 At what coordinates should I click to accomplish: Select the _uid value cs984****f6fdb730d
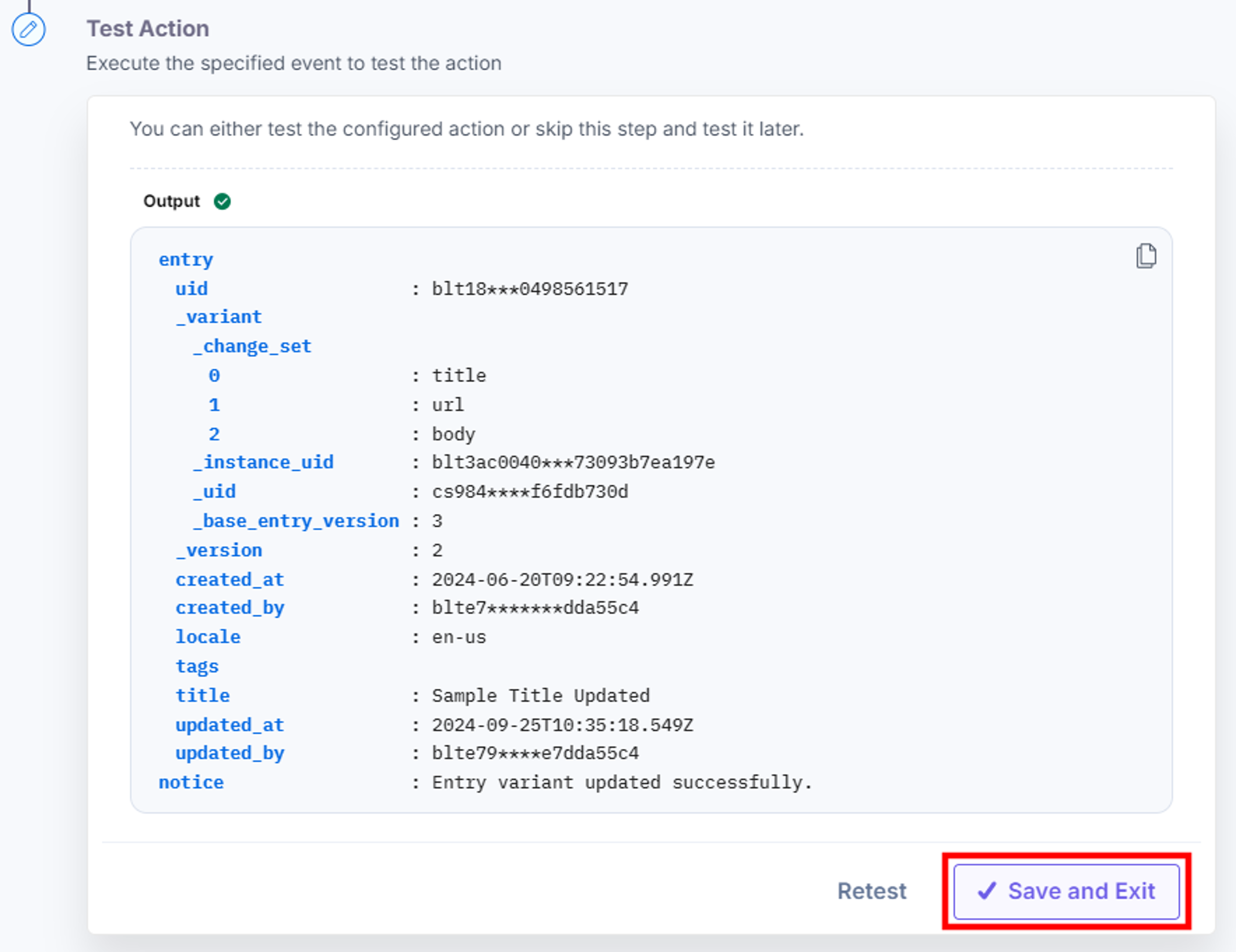[530, 492]
